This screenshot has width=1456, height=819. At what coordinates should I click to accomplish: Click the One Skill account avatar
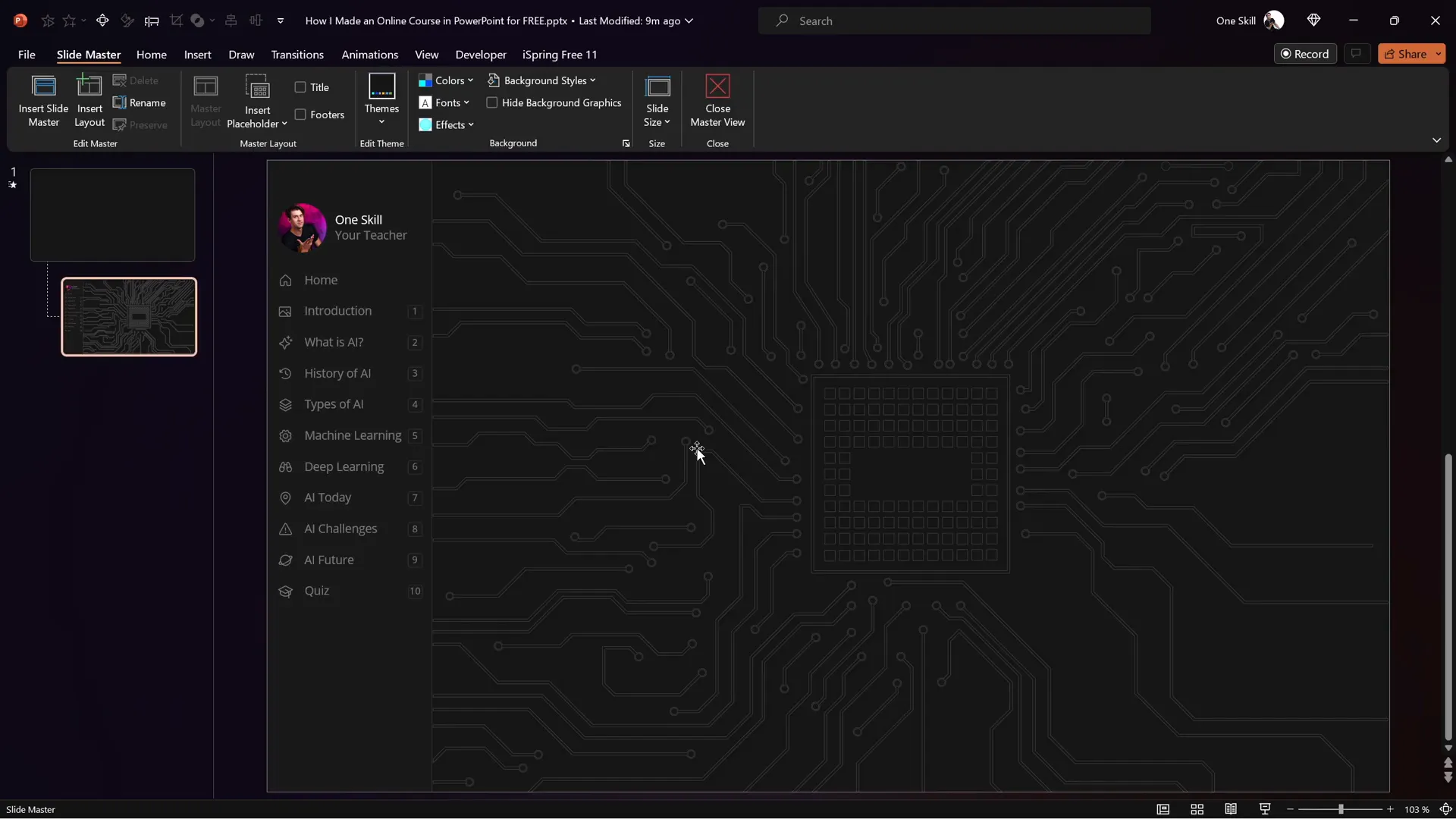point(1274,20)
